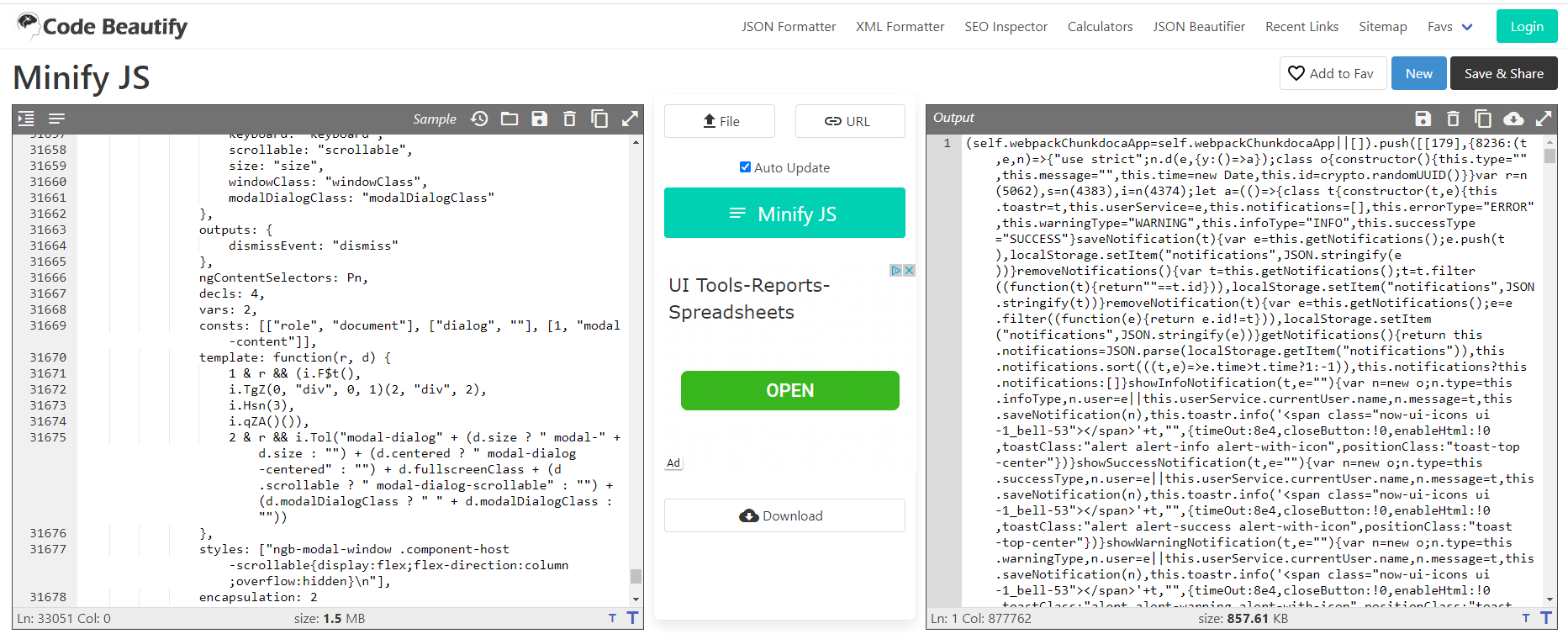Increase output font size with large T
The height and width of the screenshot is (634, 1568).
(x=1546, y=618)
